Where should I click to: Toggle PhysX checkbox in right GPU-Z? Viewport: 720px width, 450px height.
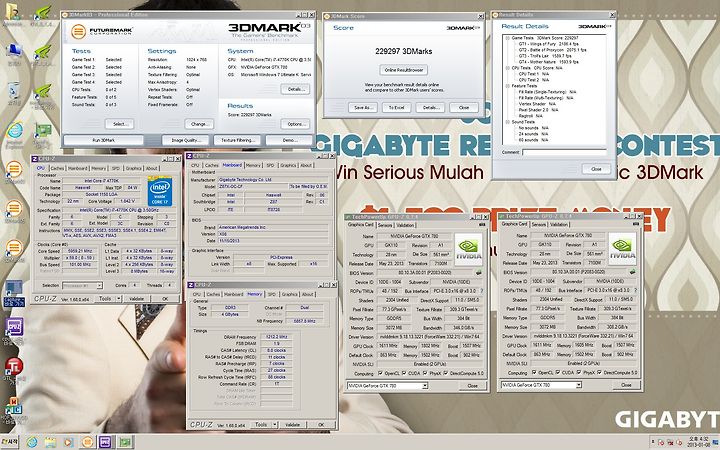(578, 372)
